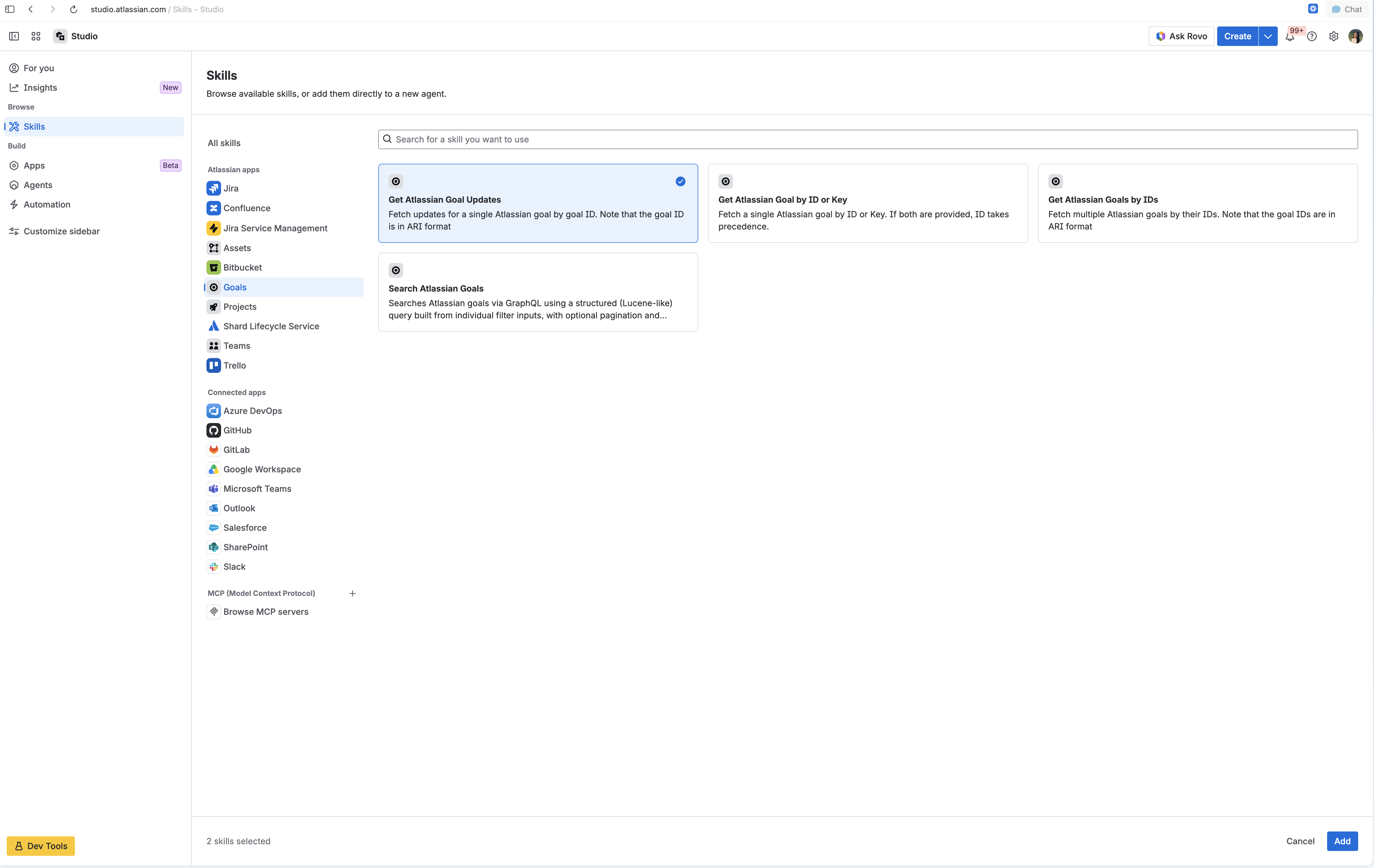Select Slack connected app
Viewport: 1374px width, 868px height.
click(284, 567)
